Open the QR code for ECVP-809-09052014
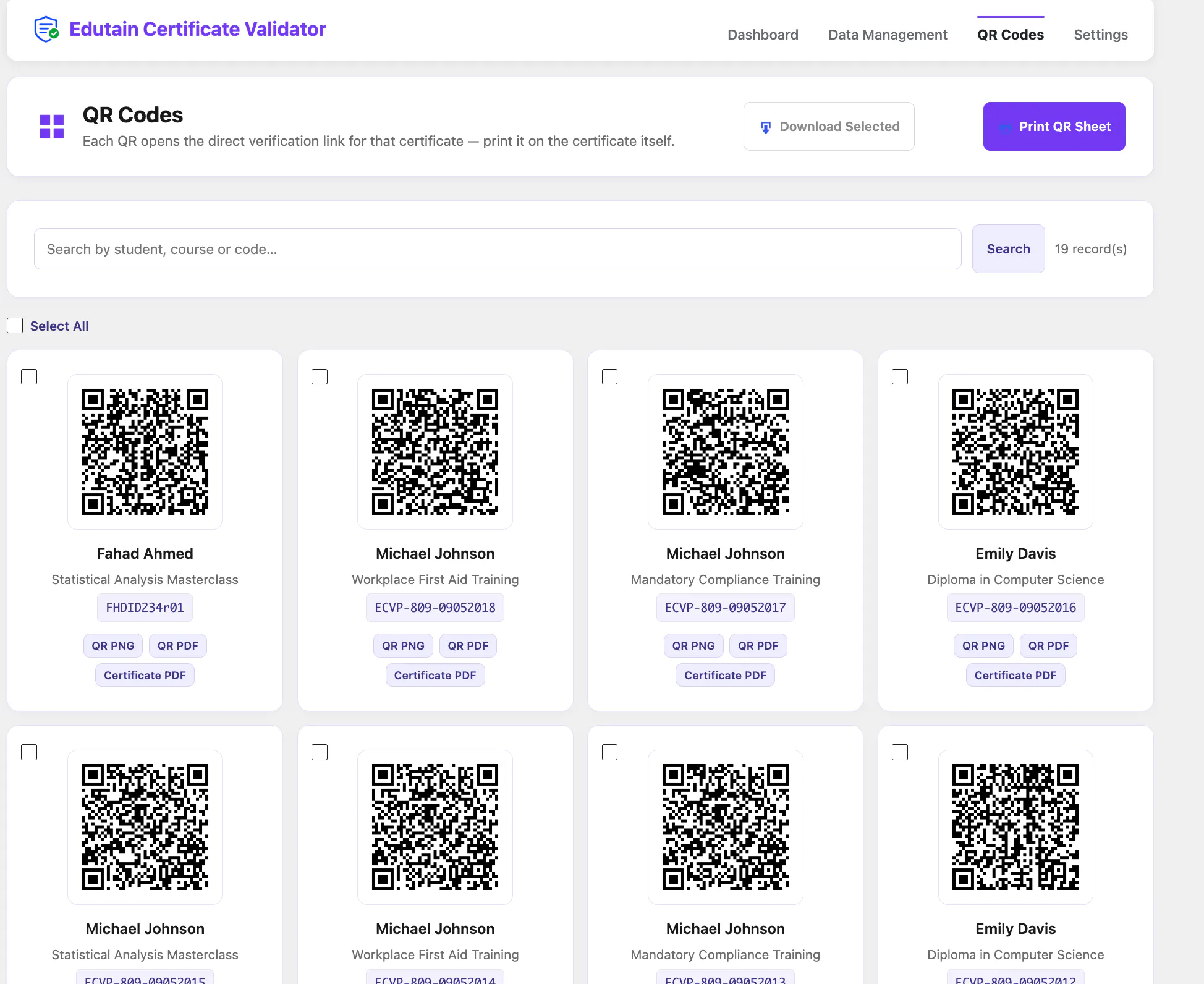Image resolution: width=1204 pixels, height=984 pixels. 435,827
